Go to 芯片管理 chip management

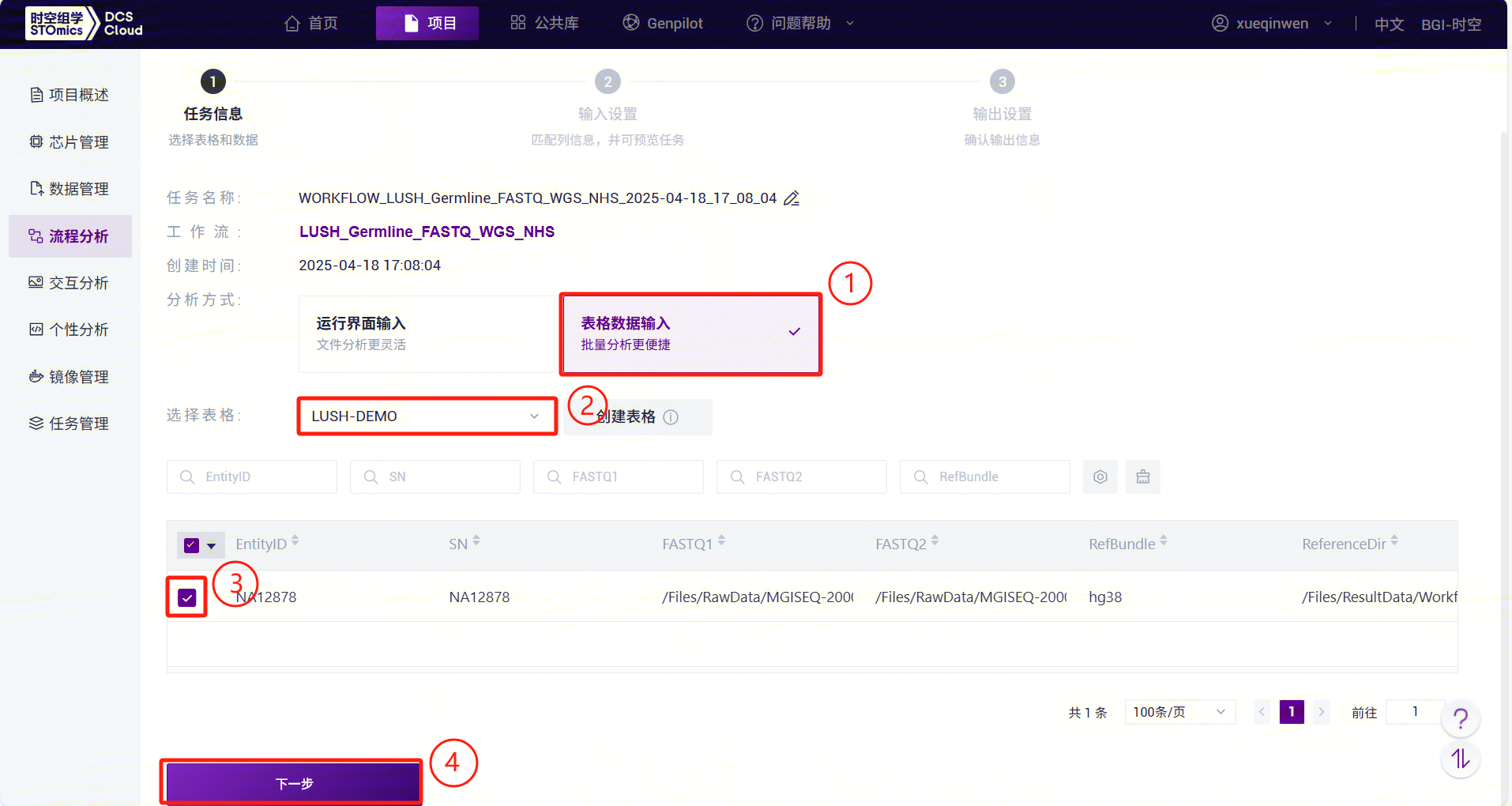click(x=70, y=142)
